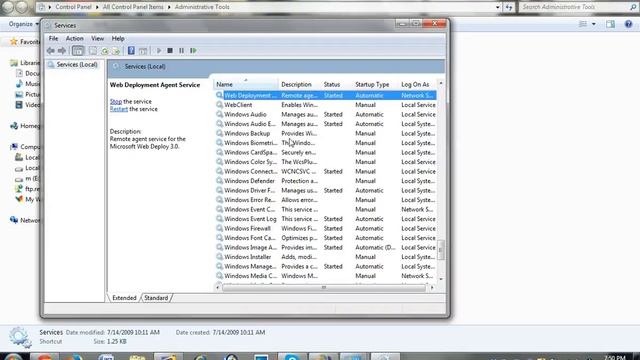Click All Control Panel Items breadcrumb
Image resolution: width=640 pixels, height=360 pixels.
(x=133, y=7)
